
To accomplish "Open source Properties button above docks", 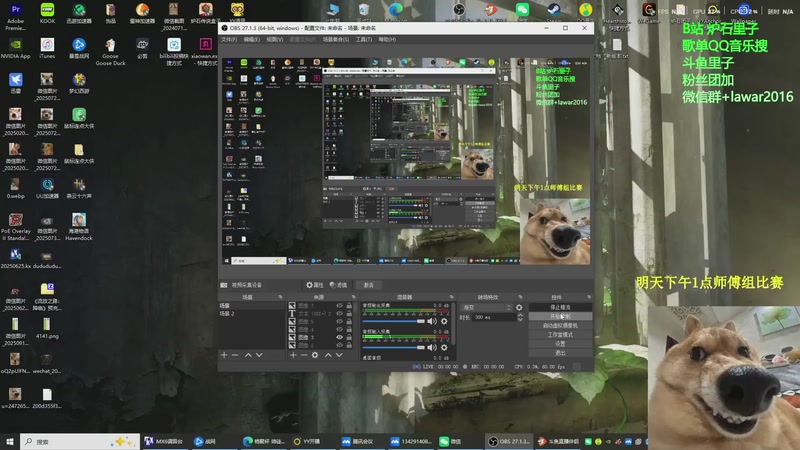I will (x=315, y=285).
